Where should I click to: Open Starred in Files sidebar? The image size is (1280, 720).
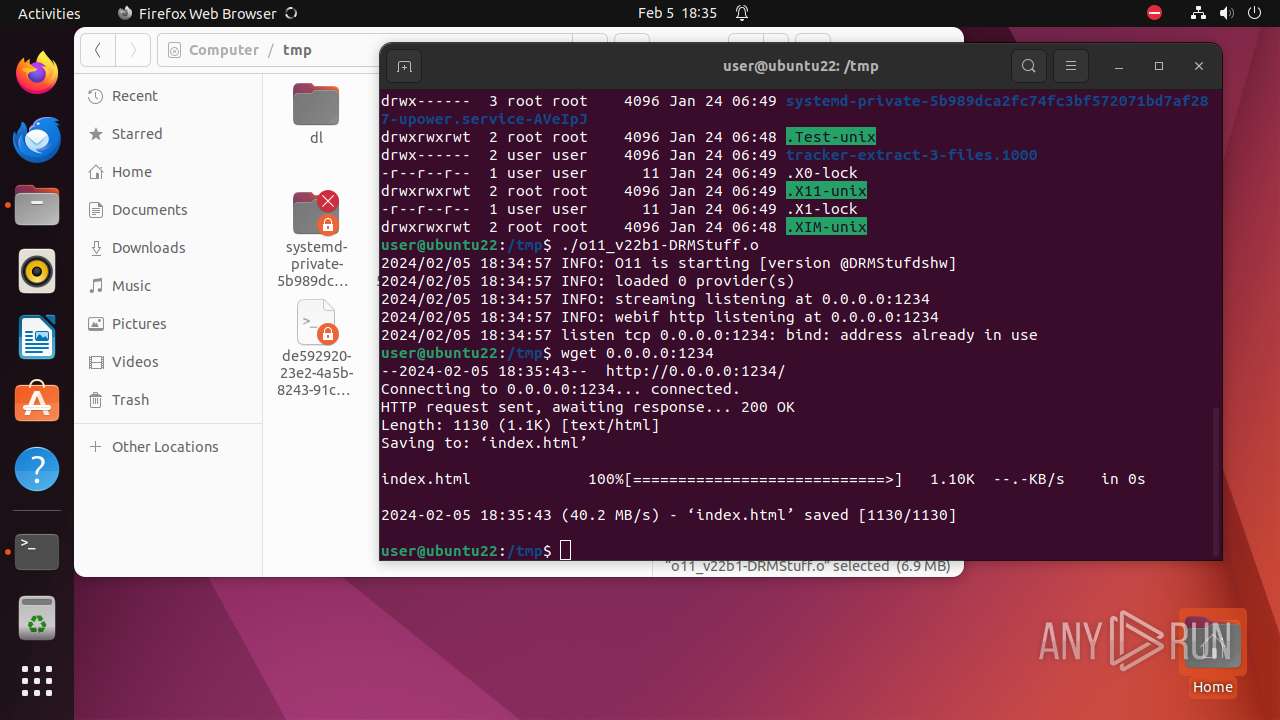(168, 134)
